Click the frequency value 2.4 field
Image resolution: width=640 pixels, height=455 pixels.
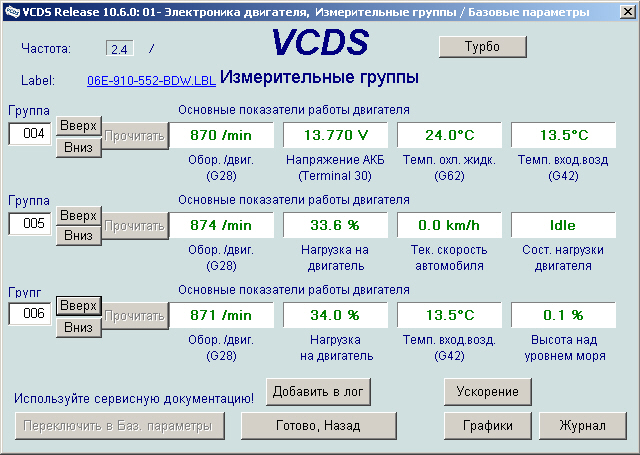pos(120,49)
